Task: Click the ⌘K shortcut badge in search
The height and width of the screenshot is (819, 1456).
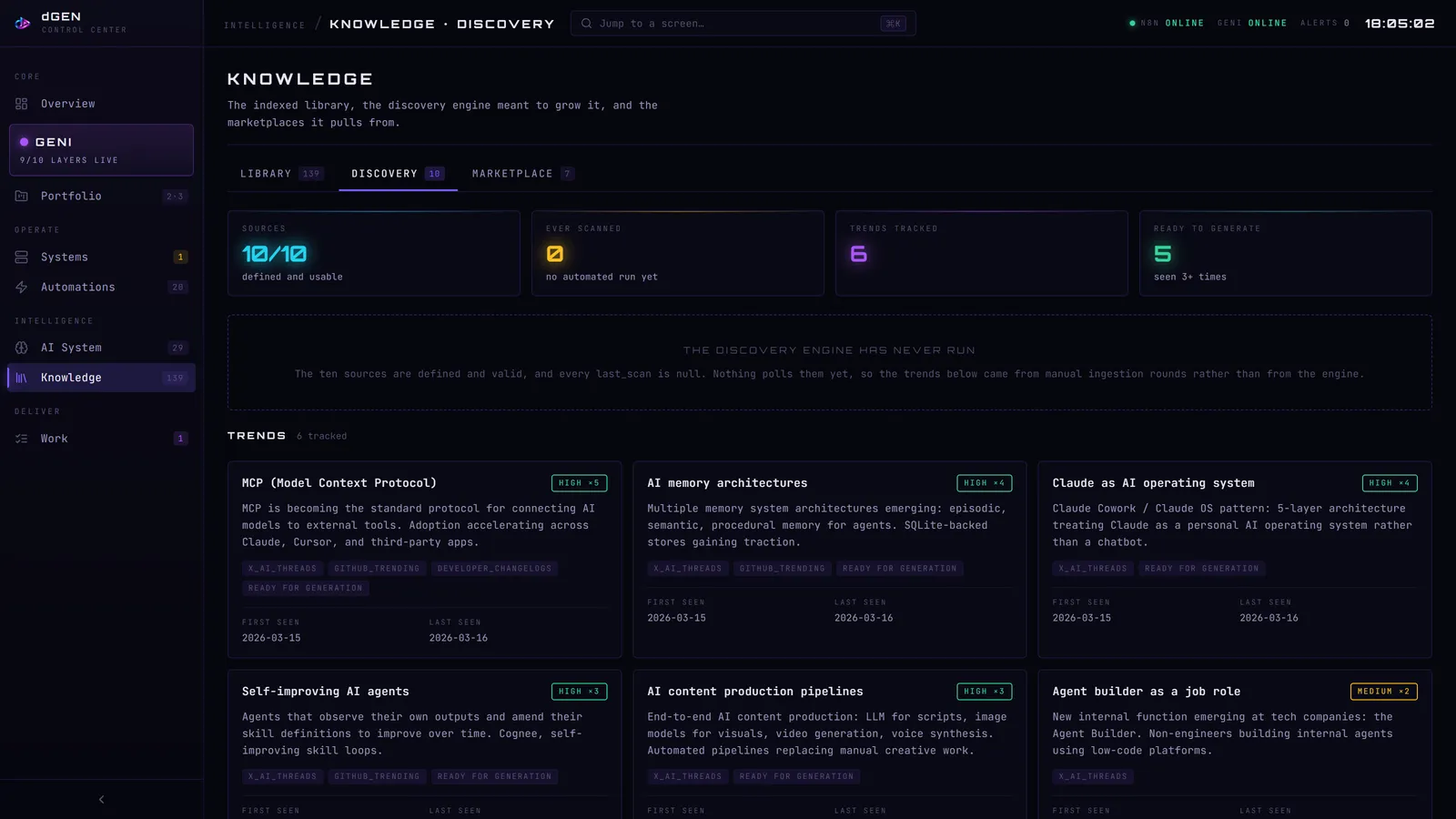Action: pyautogui.click(x=894, y=24)
